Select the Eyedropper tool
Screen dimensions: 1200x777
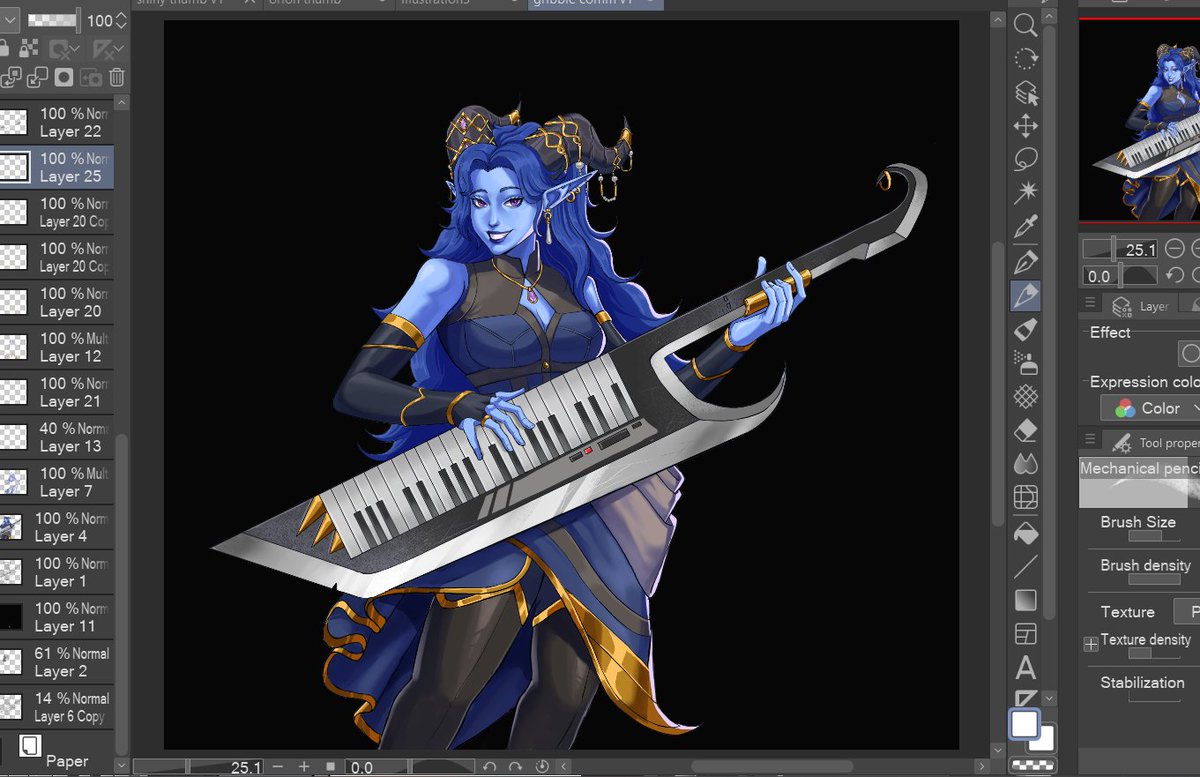(1025, 227)
